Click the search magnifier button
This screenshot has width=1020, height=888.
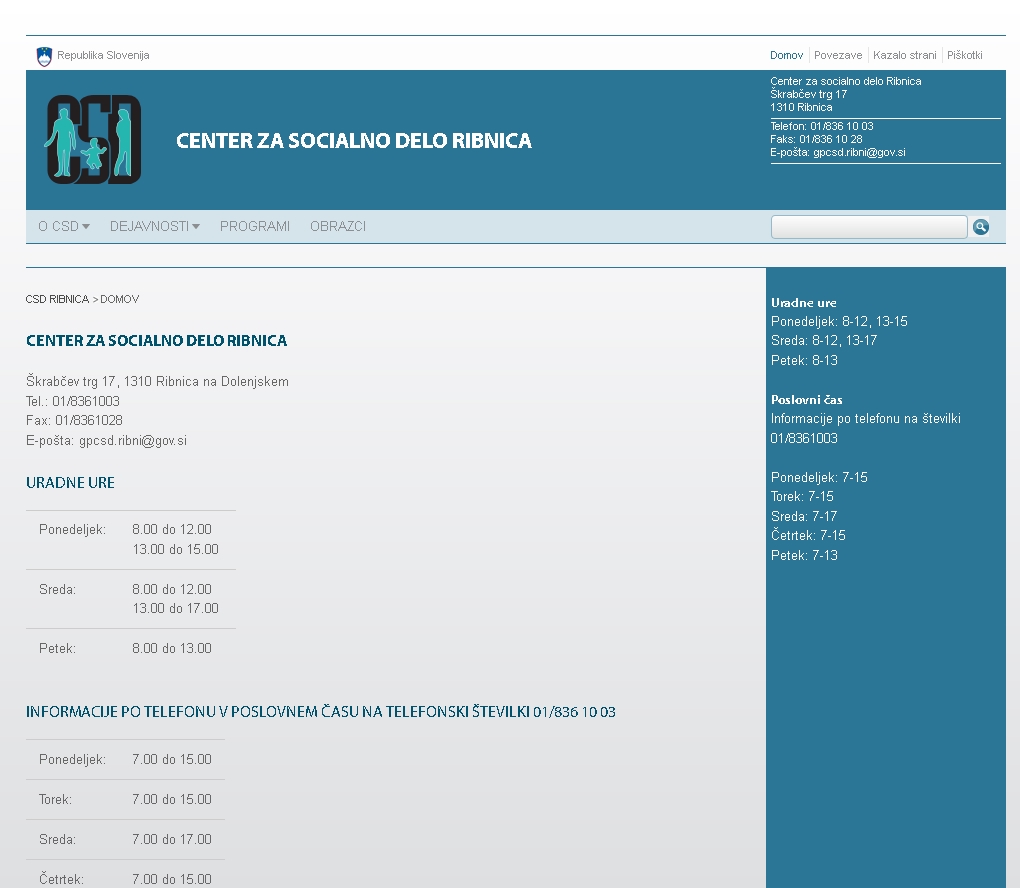point(981,226)
